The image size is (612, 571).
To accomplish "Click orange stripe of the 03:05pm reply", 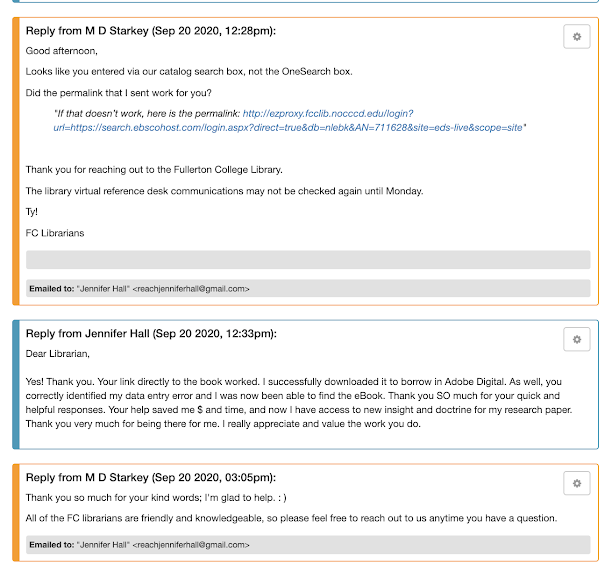I will point(16,512).
